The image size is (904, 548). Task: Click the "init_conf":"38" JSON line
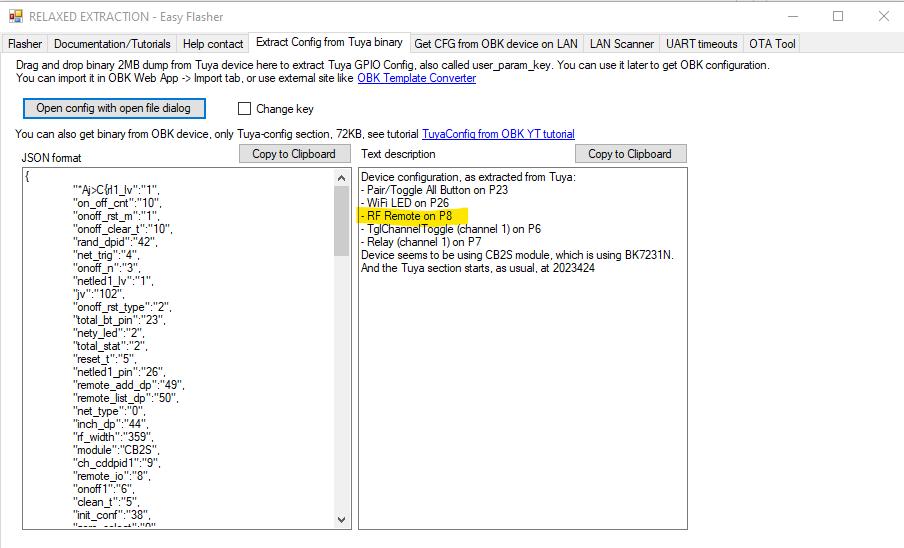[112, 515]
